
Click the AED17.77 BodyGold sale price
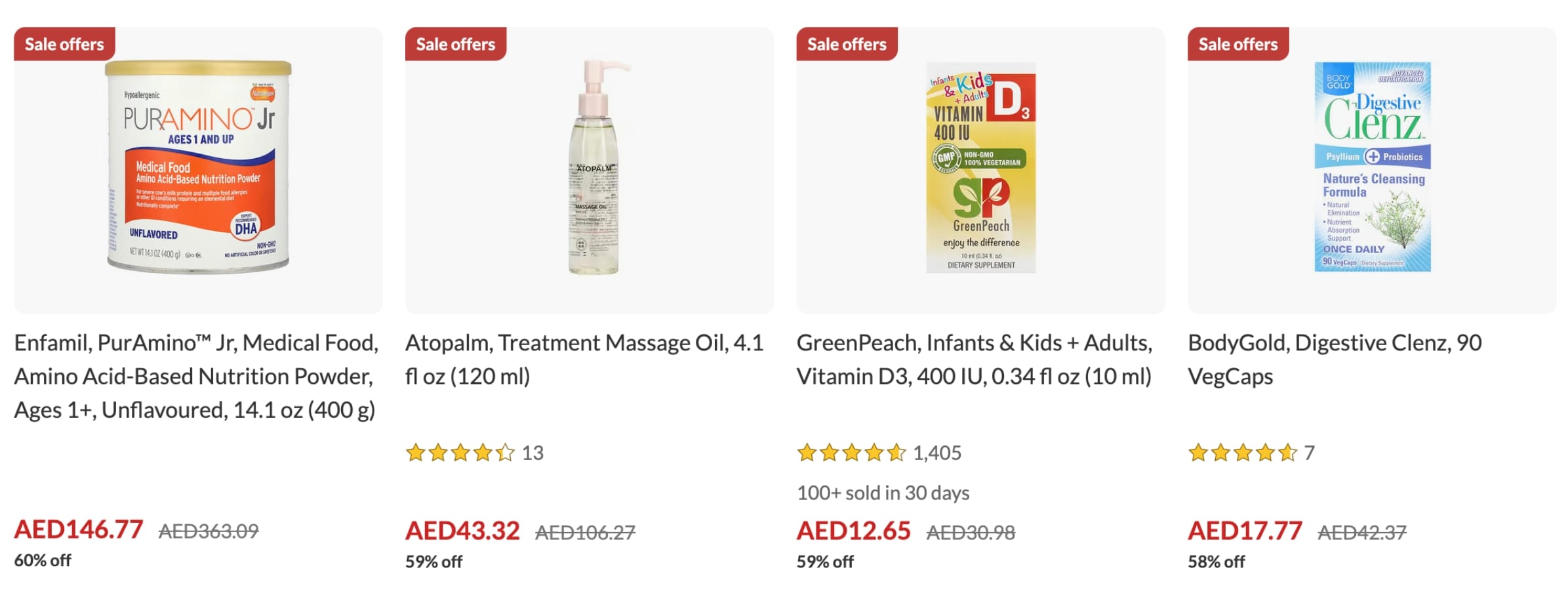pyautogui.click(x=1244, y=531)
